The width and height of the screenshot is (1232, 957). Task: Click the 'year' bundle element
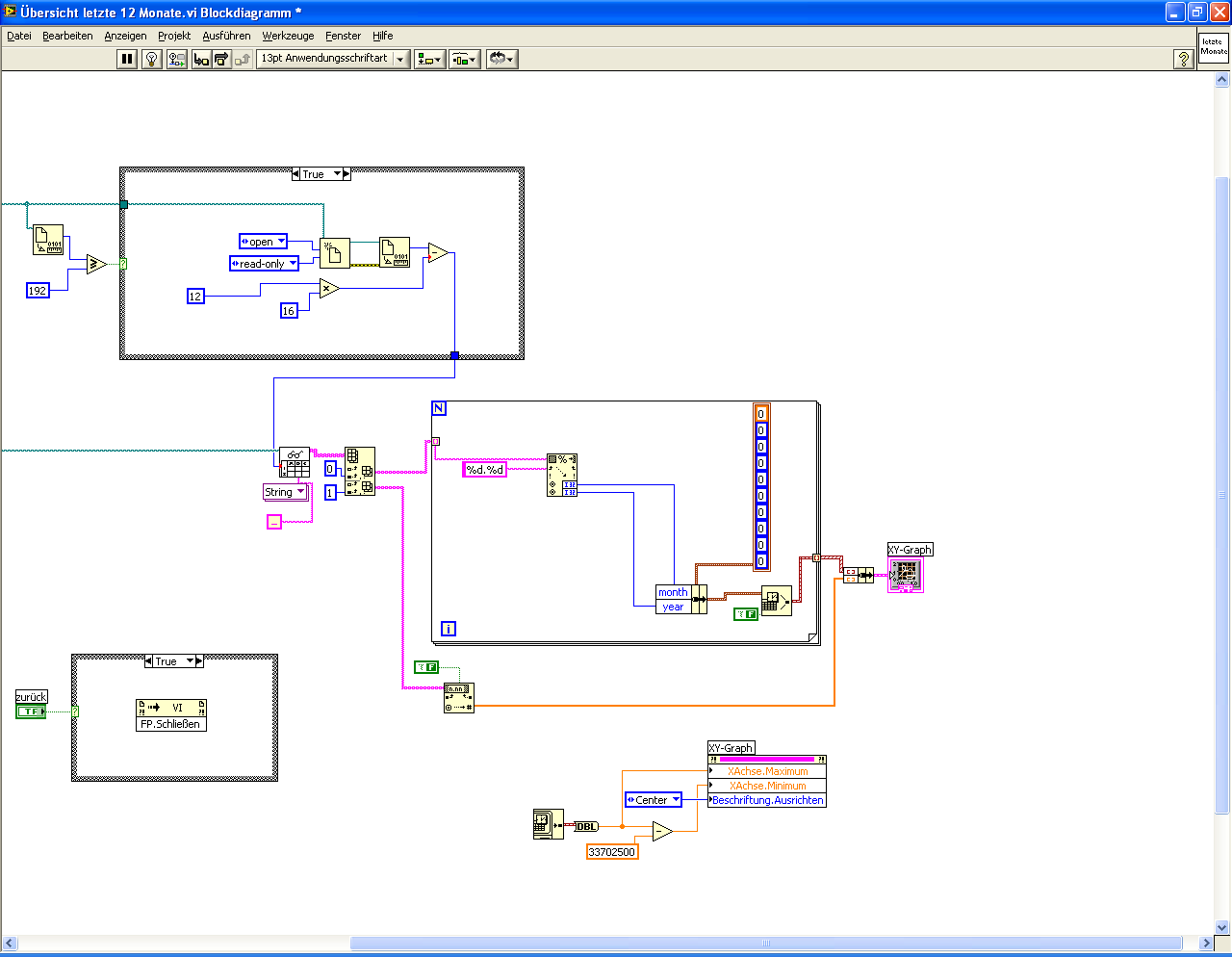tap(673, 607)
